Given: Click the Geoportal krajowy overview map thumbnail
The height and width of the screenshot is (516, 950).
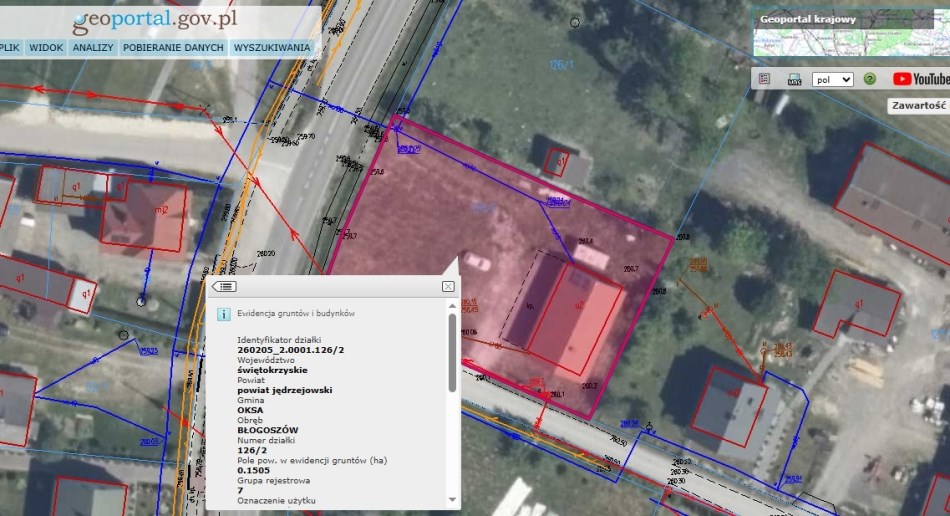Looking at the screenshot, I should [x=842, y=35].
